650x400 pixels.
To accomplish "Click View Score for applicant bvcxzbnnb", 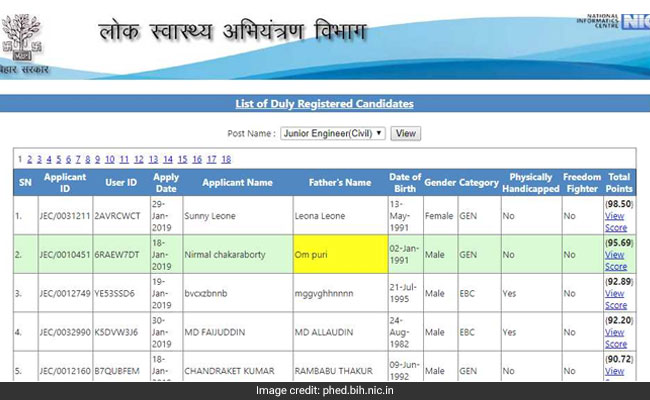I will click(616, 300).
